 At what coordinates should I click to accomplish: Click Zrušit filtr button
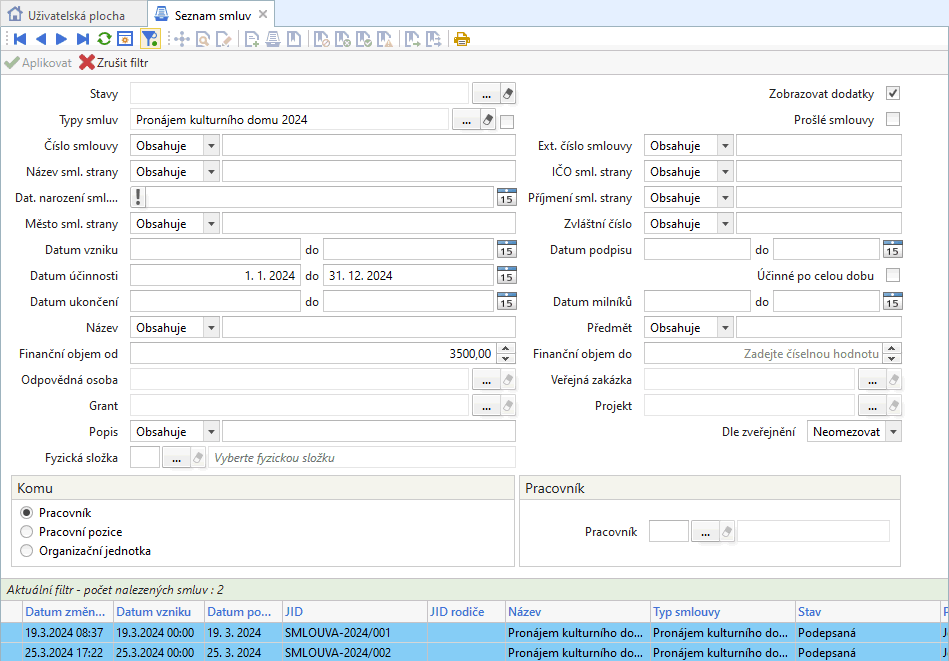coord(113,63)
